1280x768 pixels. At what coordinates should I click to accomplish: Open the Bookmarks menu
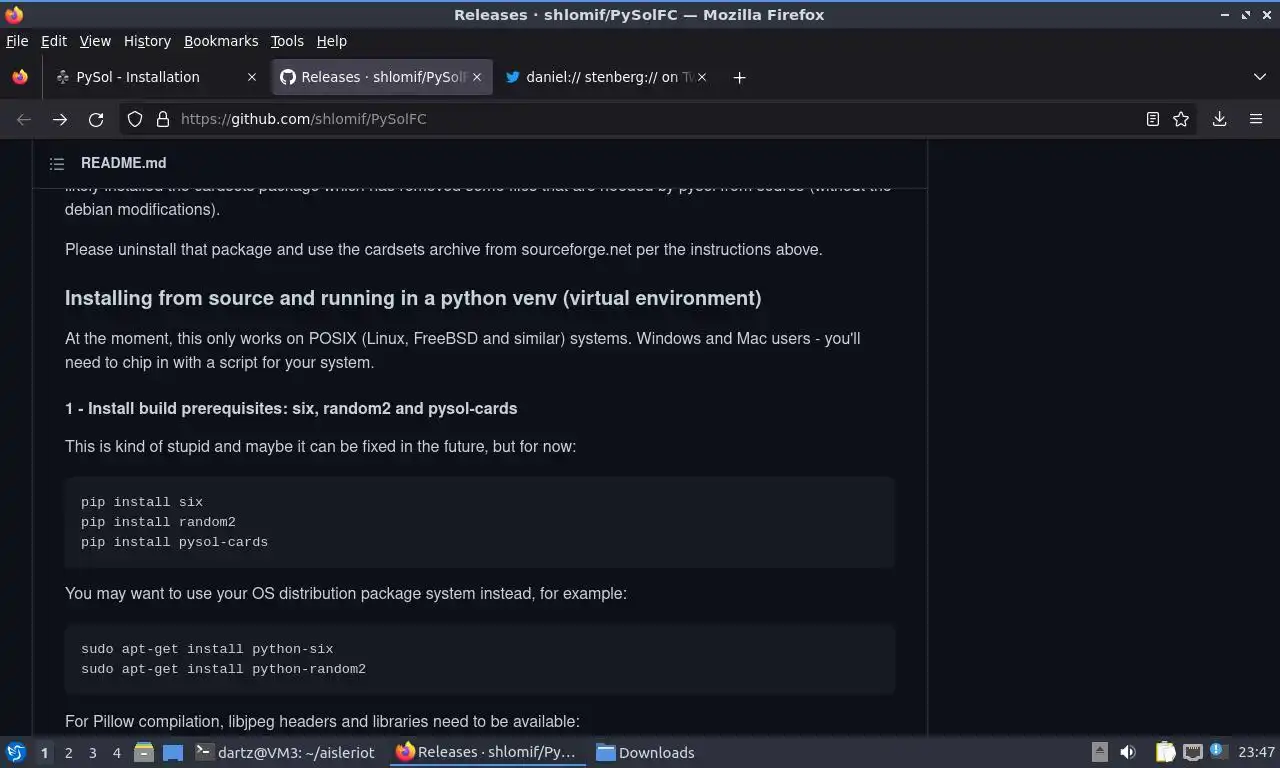(221, 41)
